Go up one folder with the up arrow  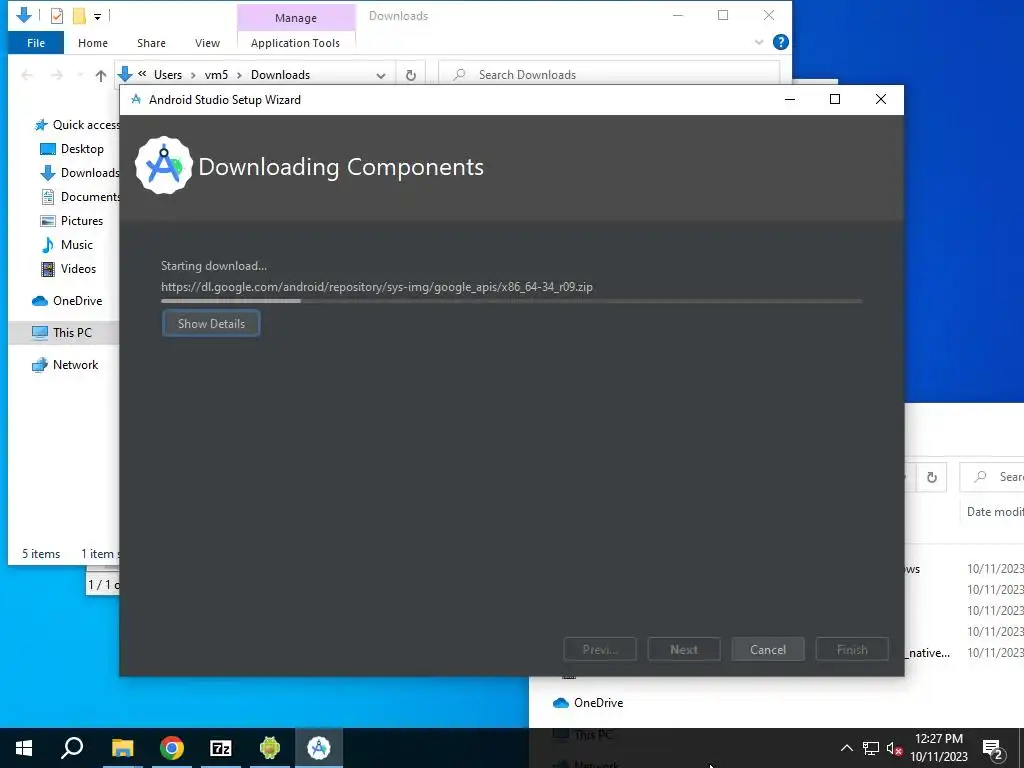101,75
